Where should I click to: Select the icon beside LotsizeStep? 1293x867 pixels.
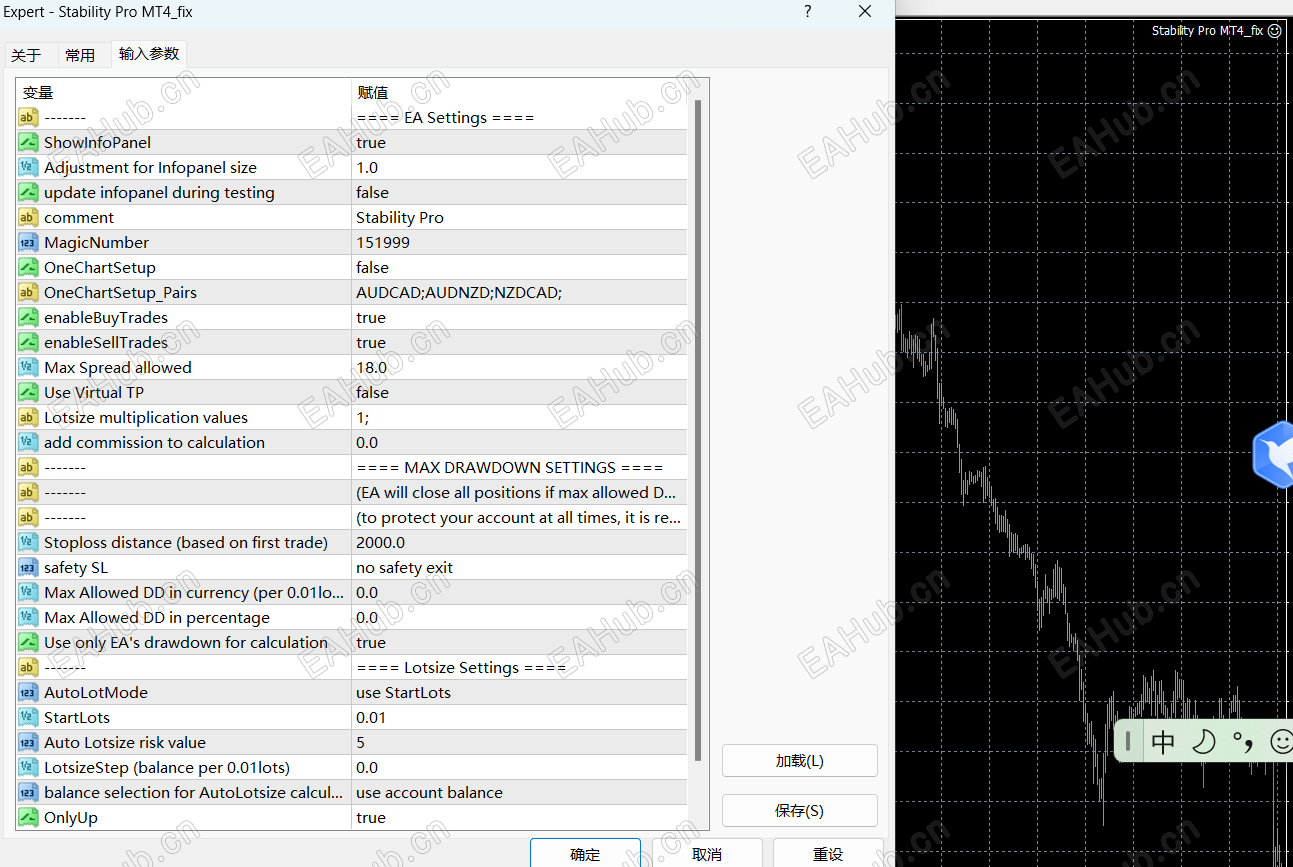pyautogui.click(x=28, y=767)
